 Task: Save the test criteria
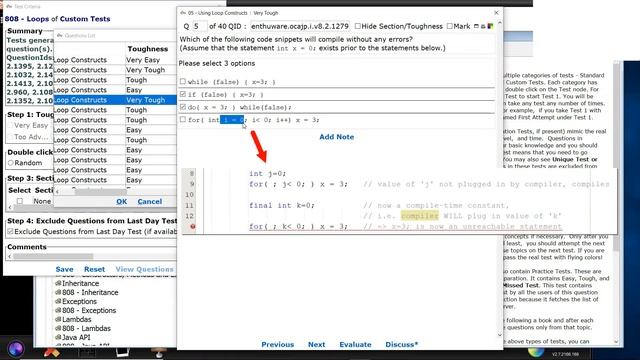pyautogui.click(x=64, y=269)
